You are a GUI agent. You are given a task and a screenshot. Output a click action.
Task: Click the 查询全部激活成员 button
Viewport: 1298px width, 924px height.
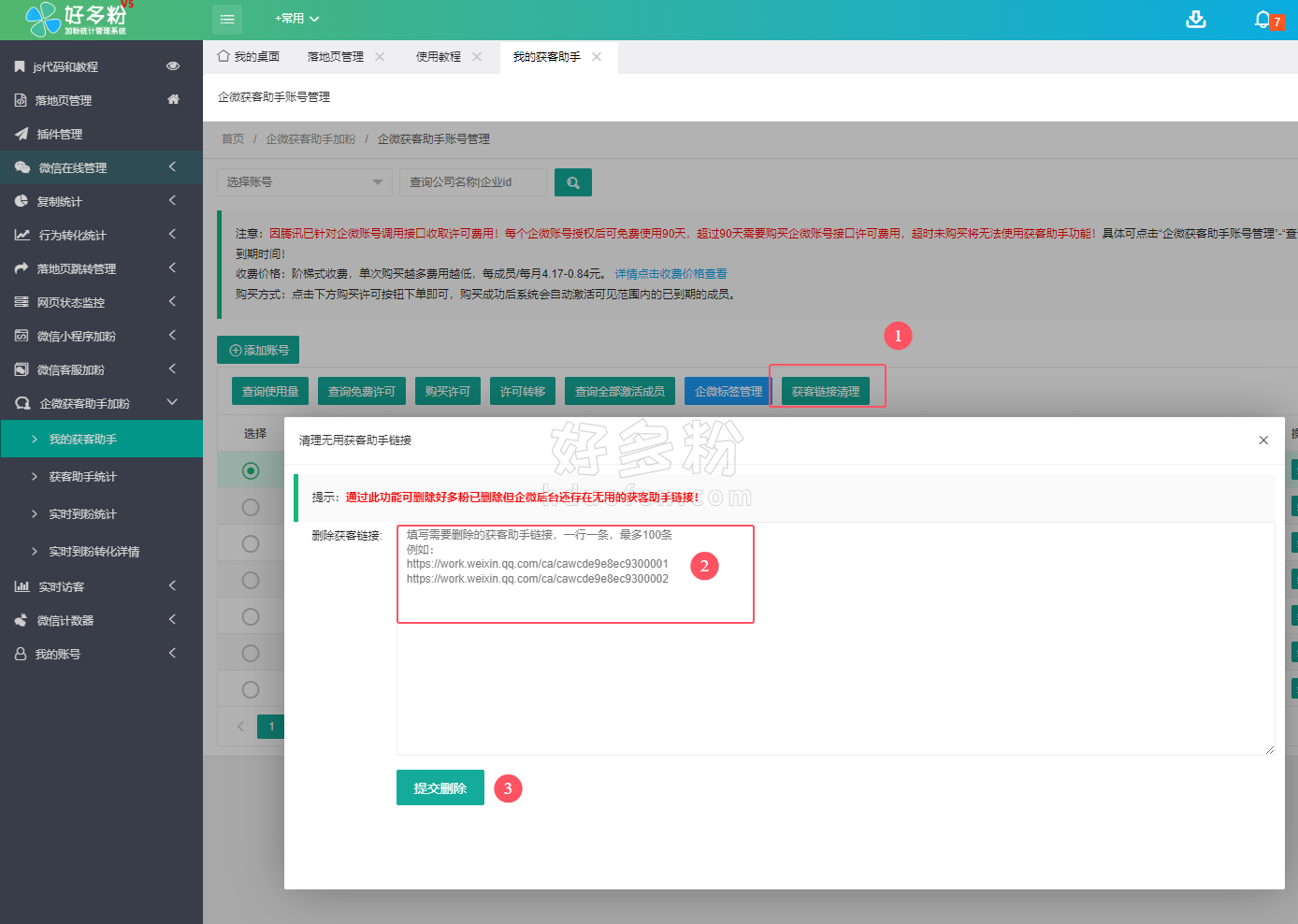click(x=620, y=391)
